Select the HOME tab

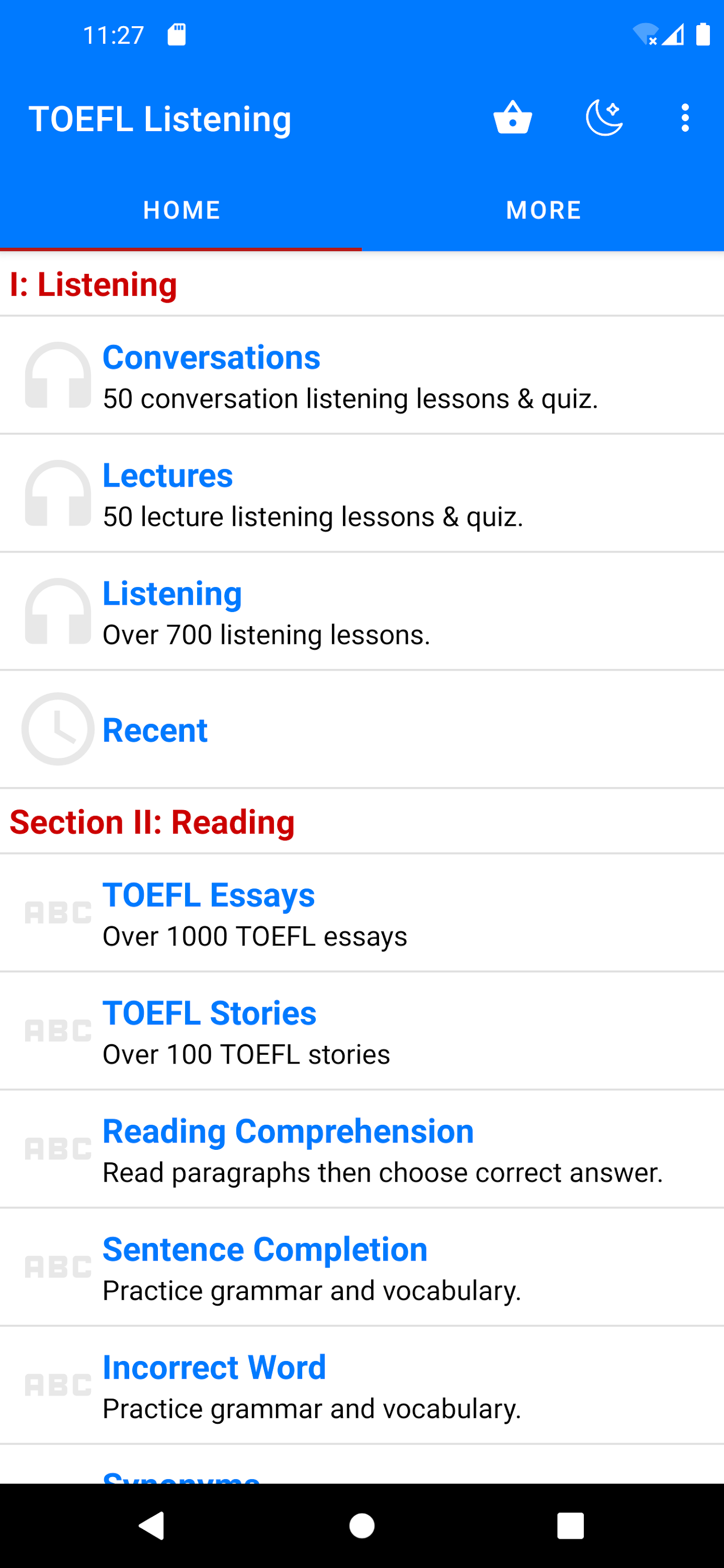tap(181, 210)
